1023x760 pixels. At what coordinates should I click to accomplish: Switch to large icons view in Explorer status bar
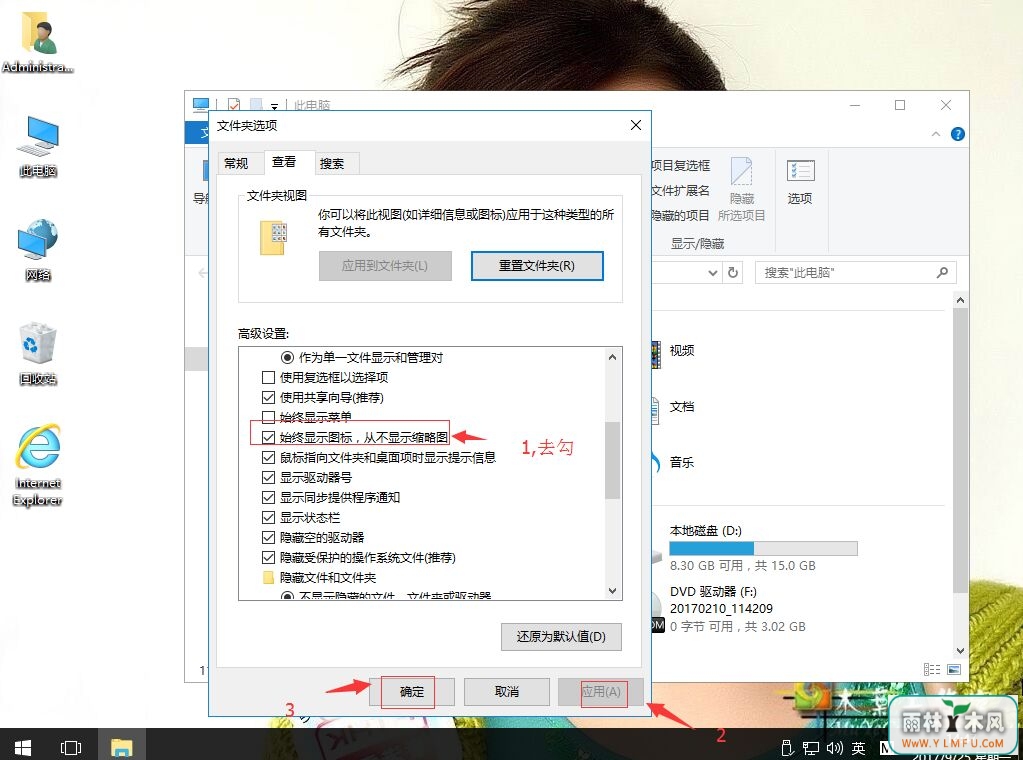click(x=954, y=669)
